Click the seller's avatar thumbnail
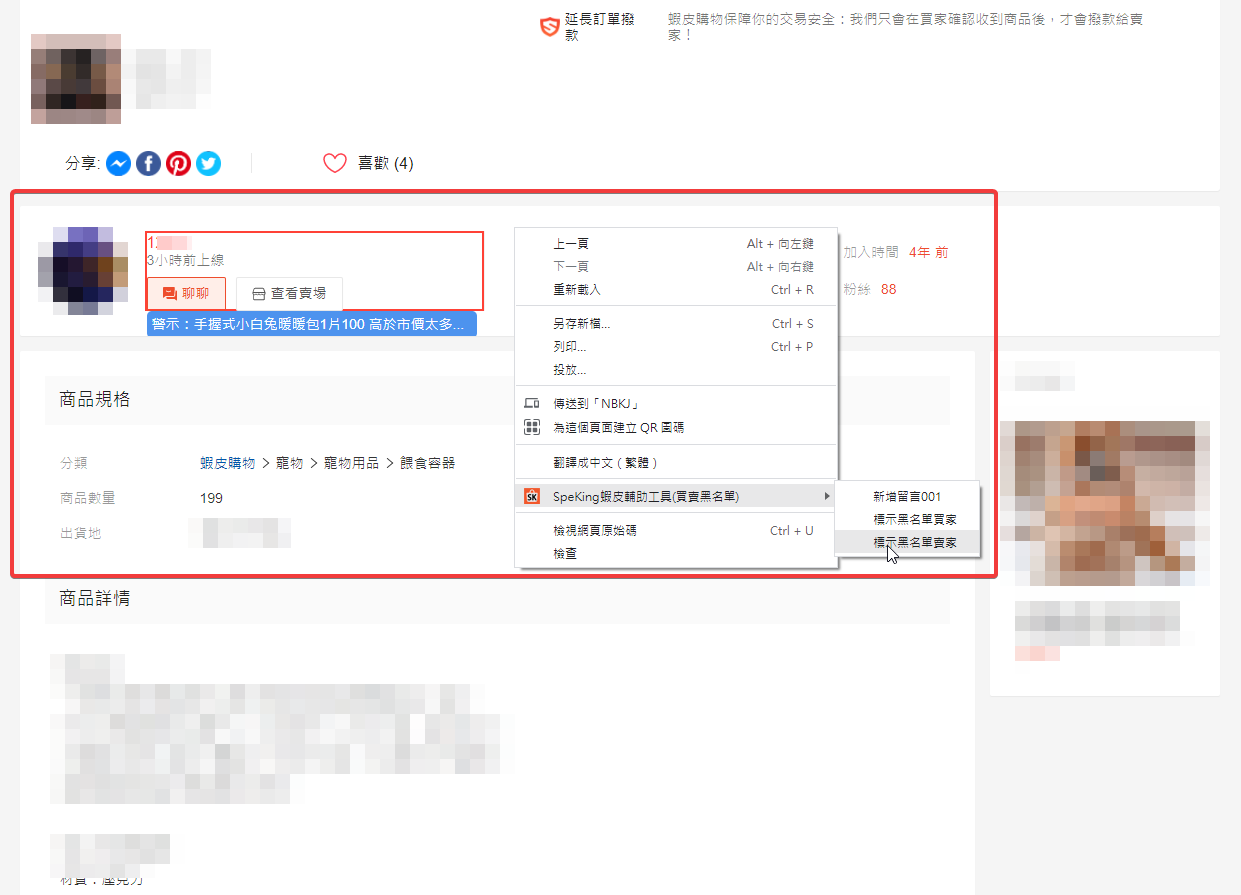 pyautogui.click(x=83, y=264)
